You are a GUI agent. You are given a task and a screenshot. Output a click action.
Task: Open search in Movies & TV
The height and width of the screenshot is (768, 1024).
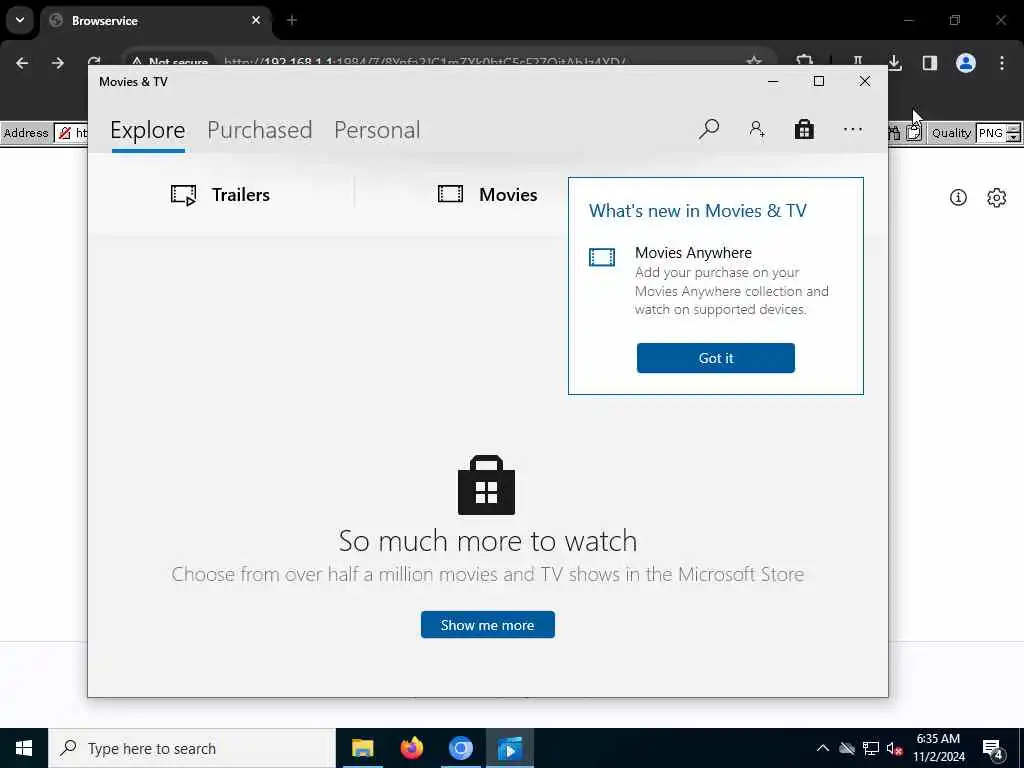709,129
